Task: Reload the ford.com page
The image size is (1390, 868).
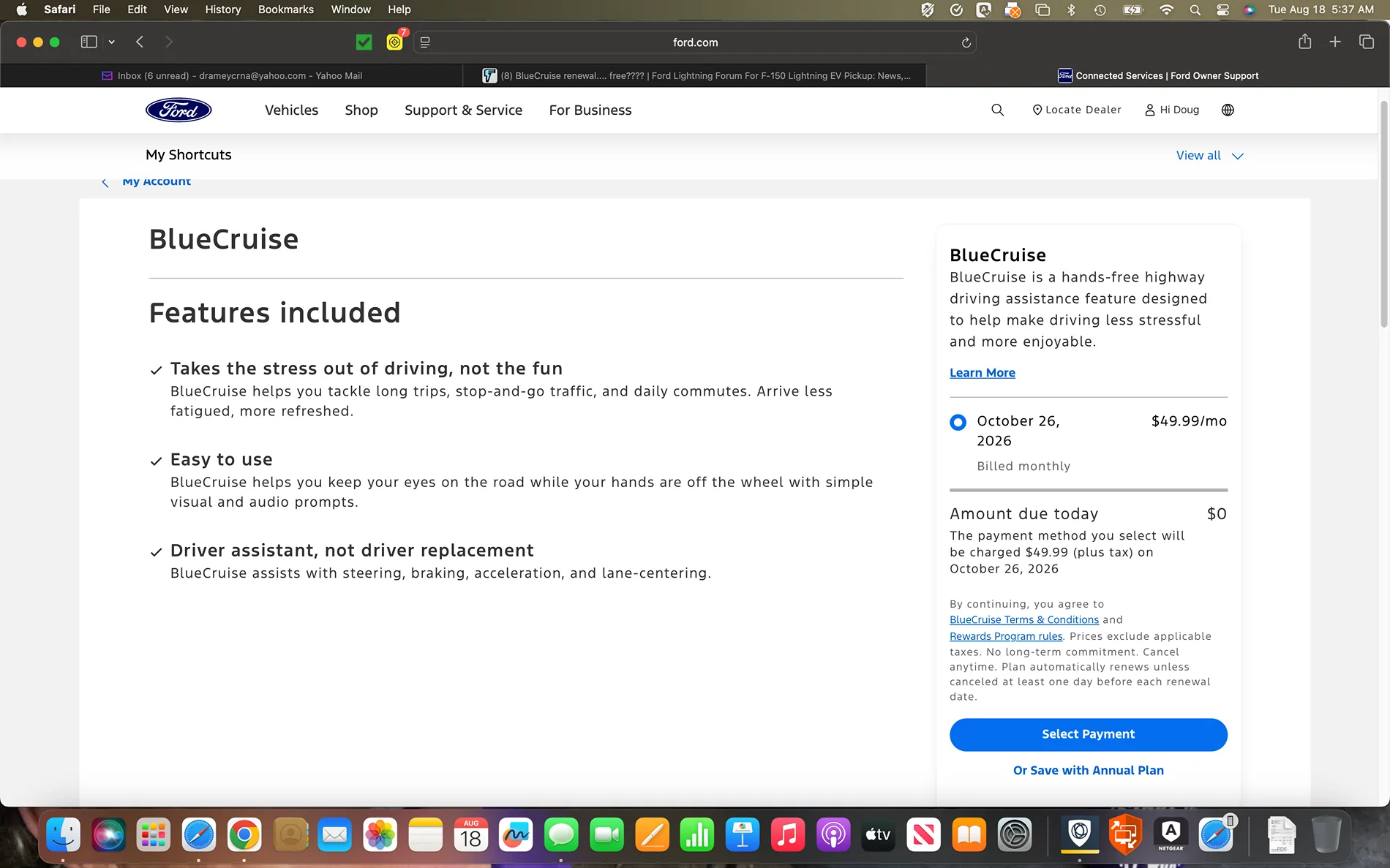Action: 966,42
